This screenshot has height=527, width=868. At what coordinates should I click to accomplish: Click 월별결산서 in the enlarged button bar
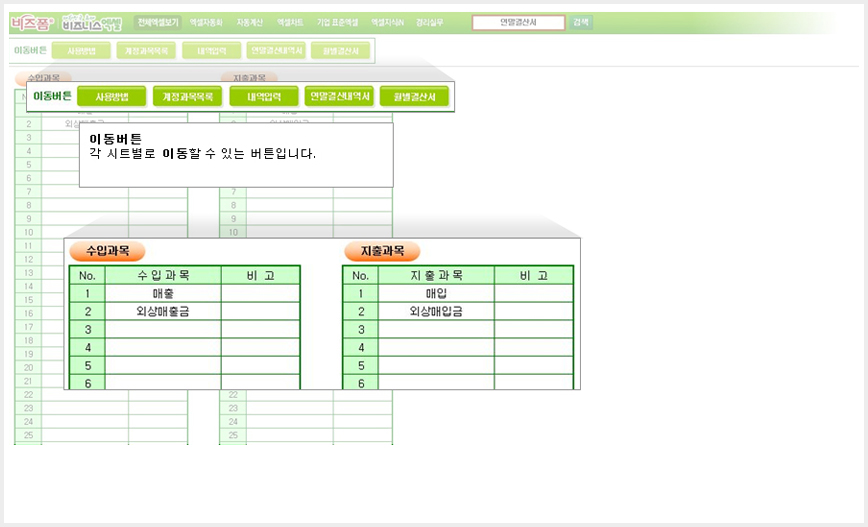[414, 96]
